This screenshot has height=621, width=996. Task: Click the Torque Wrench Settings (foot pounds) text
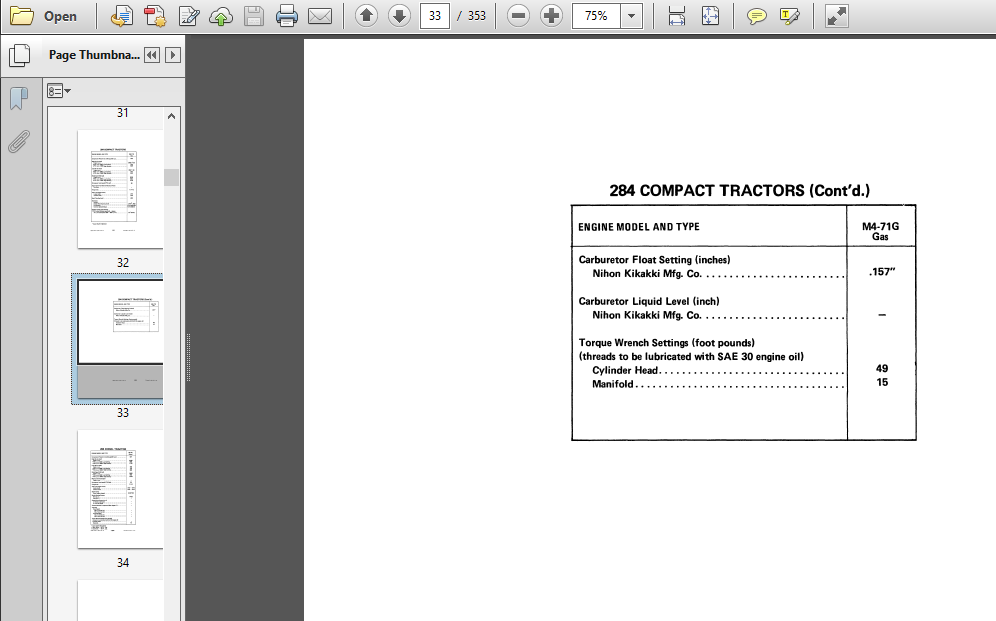(x=666, y=343)
